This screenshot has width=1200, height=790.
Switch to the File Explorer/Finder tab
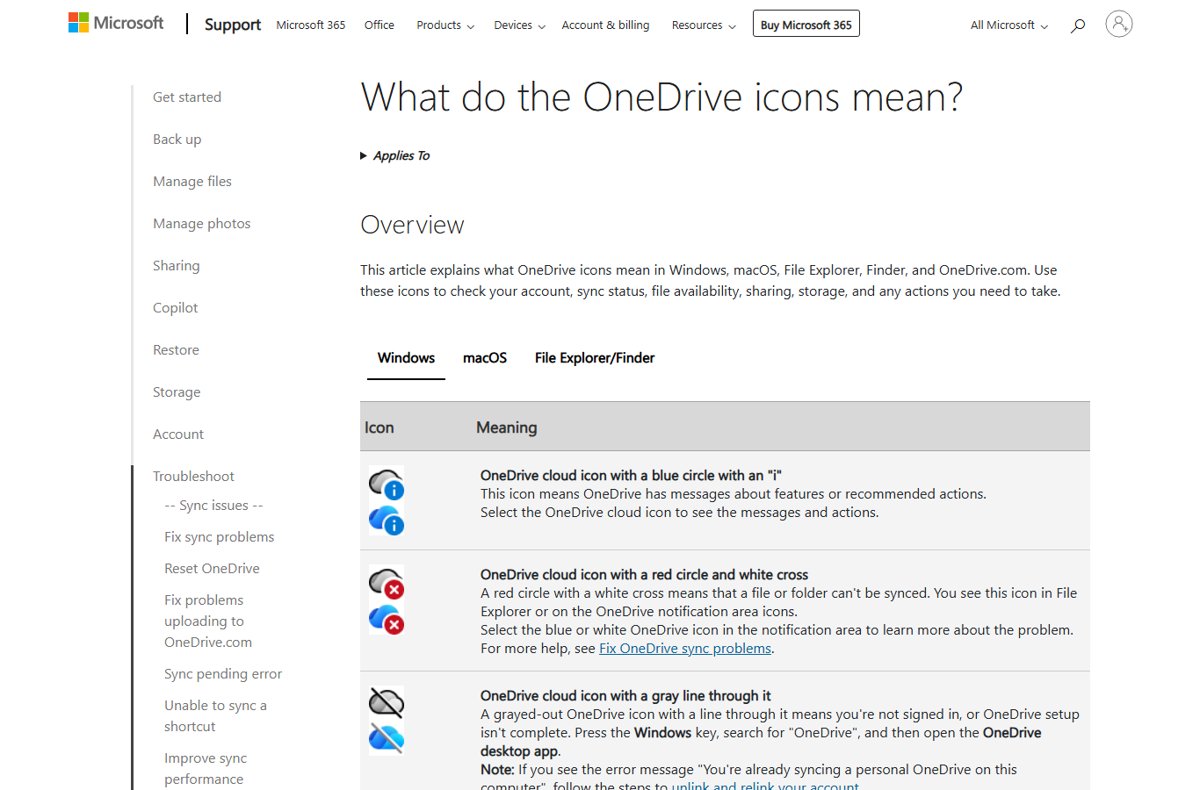(x=595, y=358)
